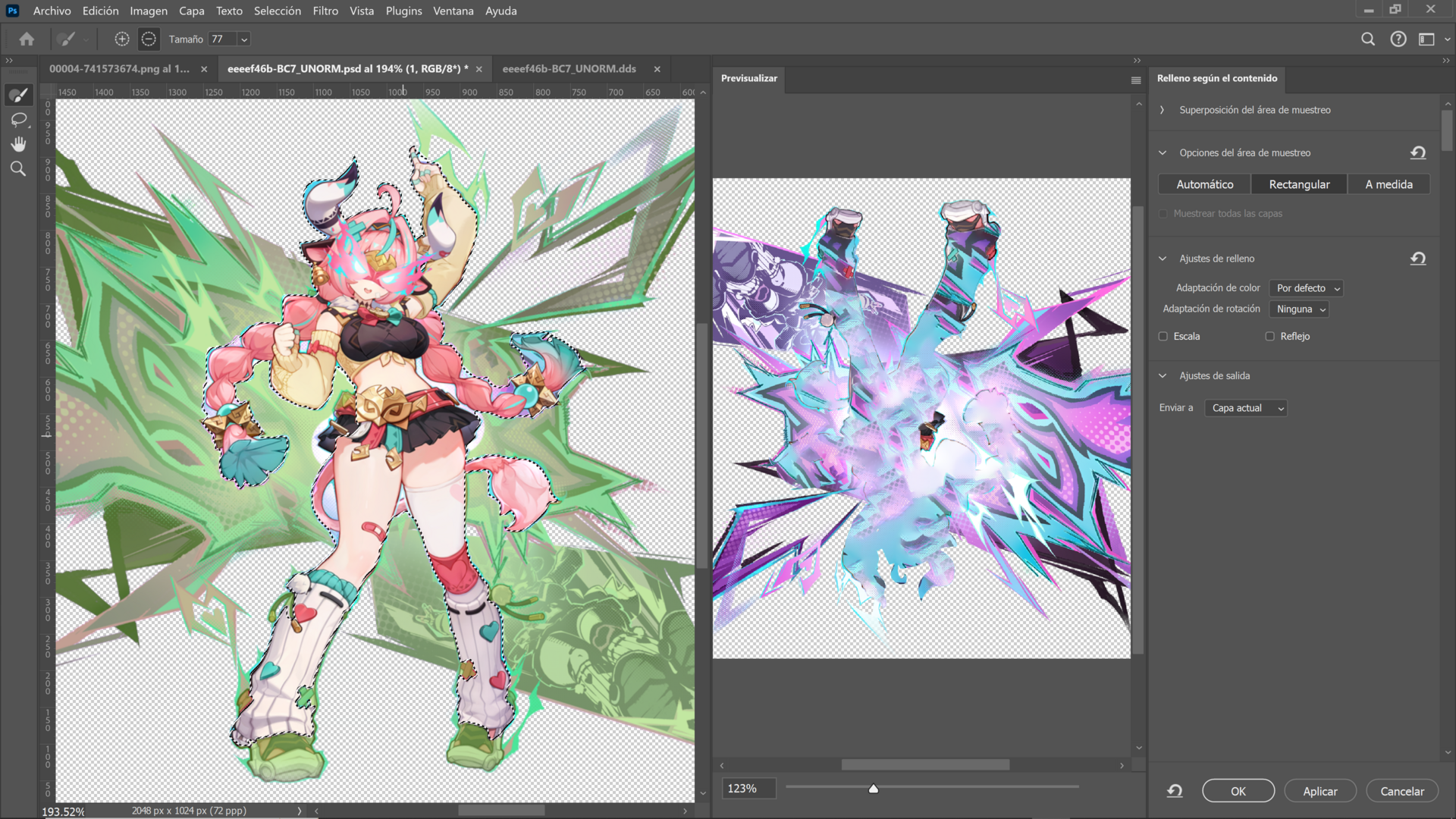Open Adaptación de color dropdown
This screenshot has width=1456, height=819.
(1307, 288)
